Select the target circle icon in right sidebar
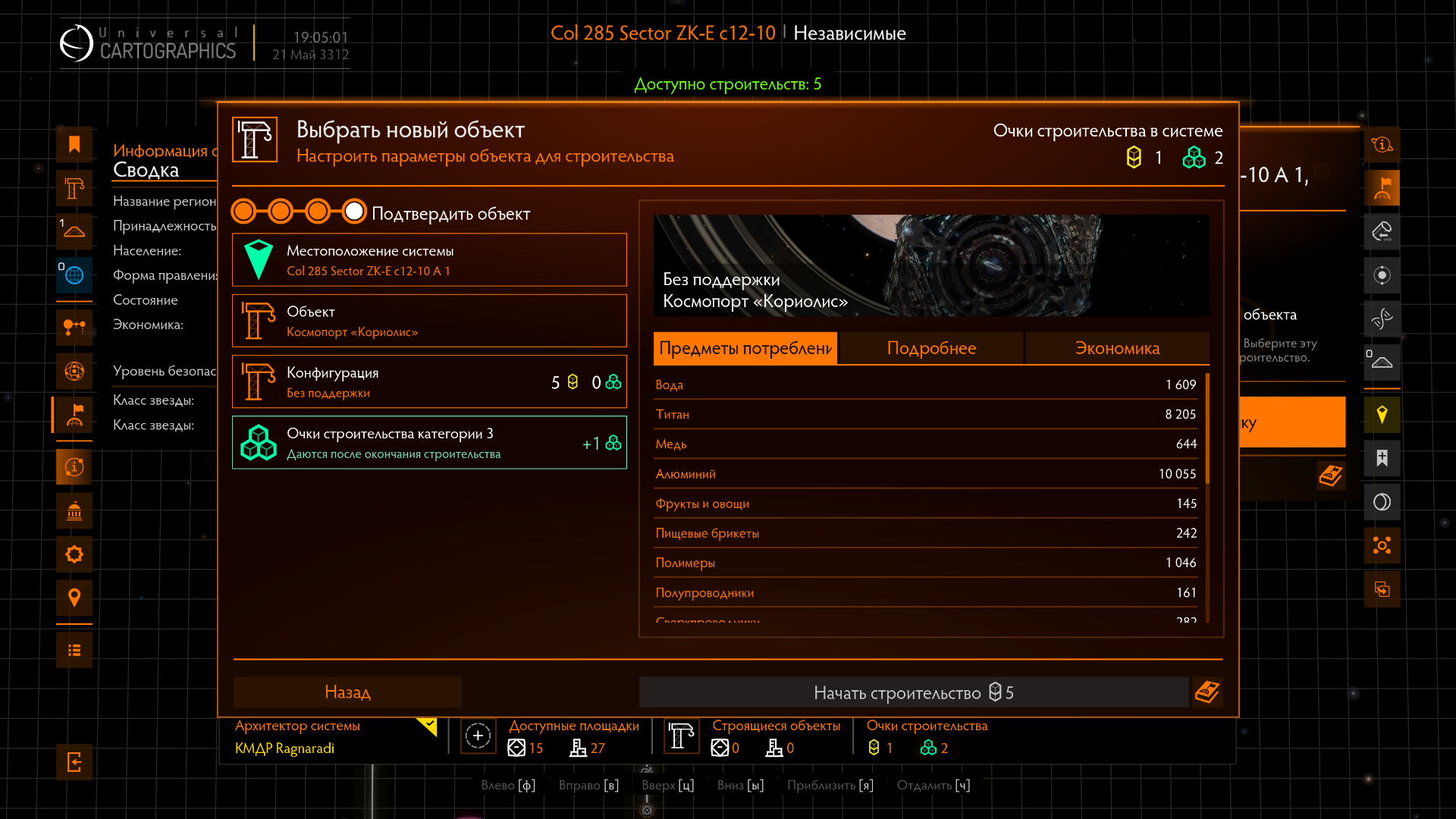This screenshot has width=1456, height=819. (1382, 275)
